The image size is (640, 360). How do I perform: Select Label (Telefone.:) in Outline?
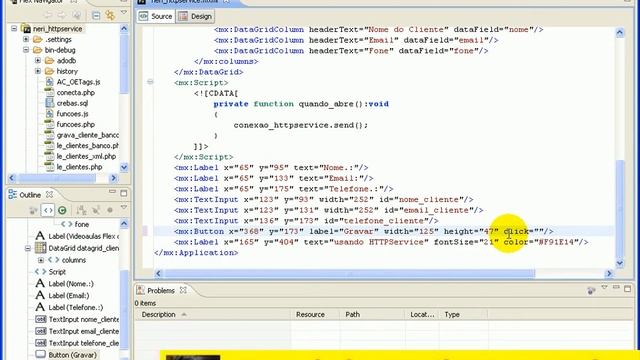(76, 307)
